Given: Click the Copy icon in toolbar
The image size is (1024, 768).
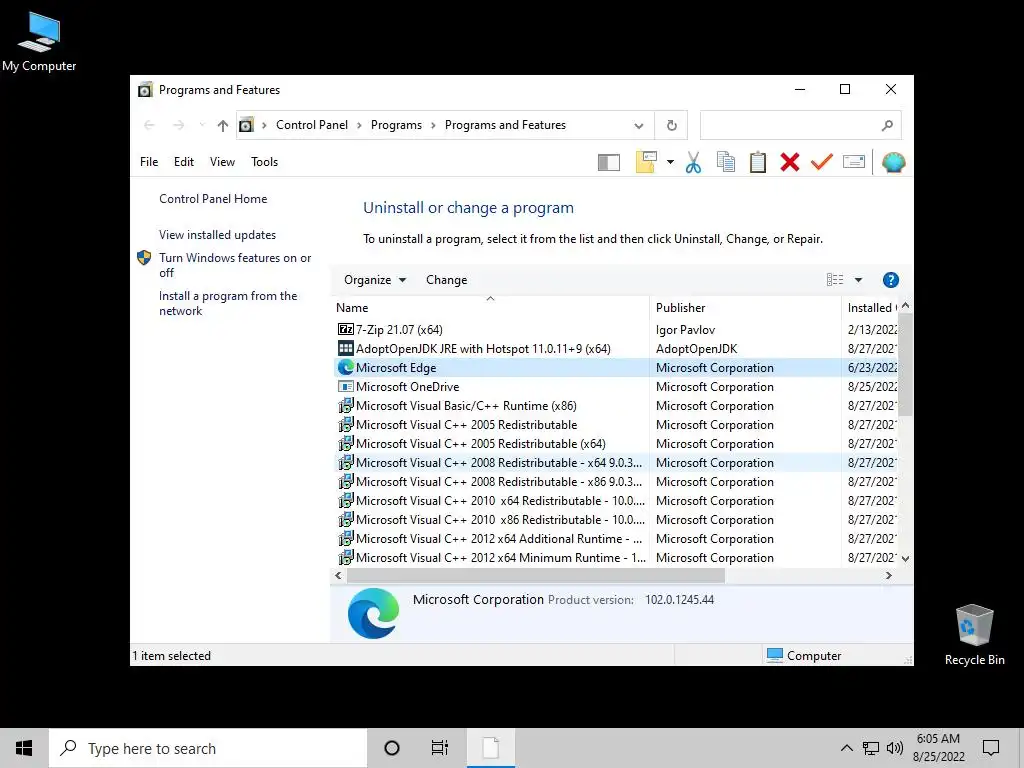Looking at the screenshot, I should 726,162.
